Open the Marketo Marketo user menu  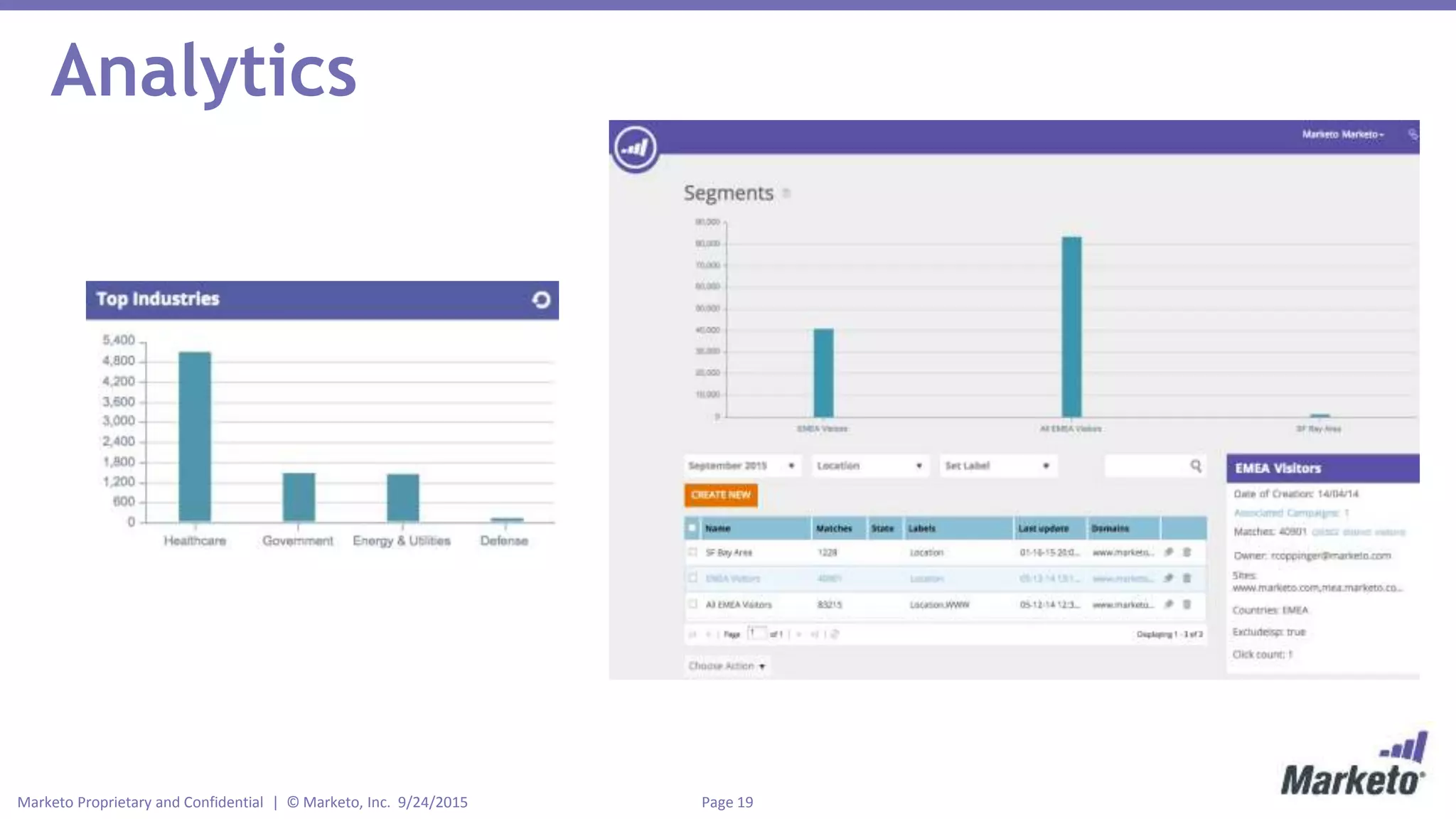[1343, 134]
